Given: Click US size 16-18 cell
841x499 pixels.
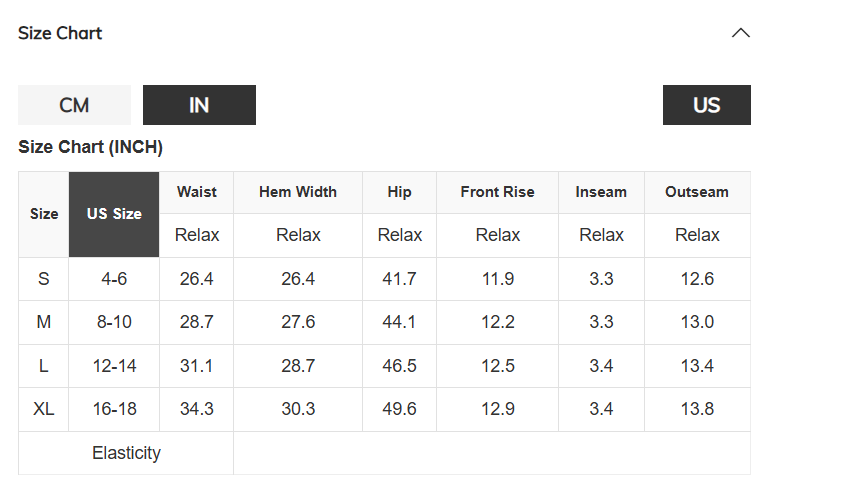Looking at the screenshot, I should tap(114, 409).
